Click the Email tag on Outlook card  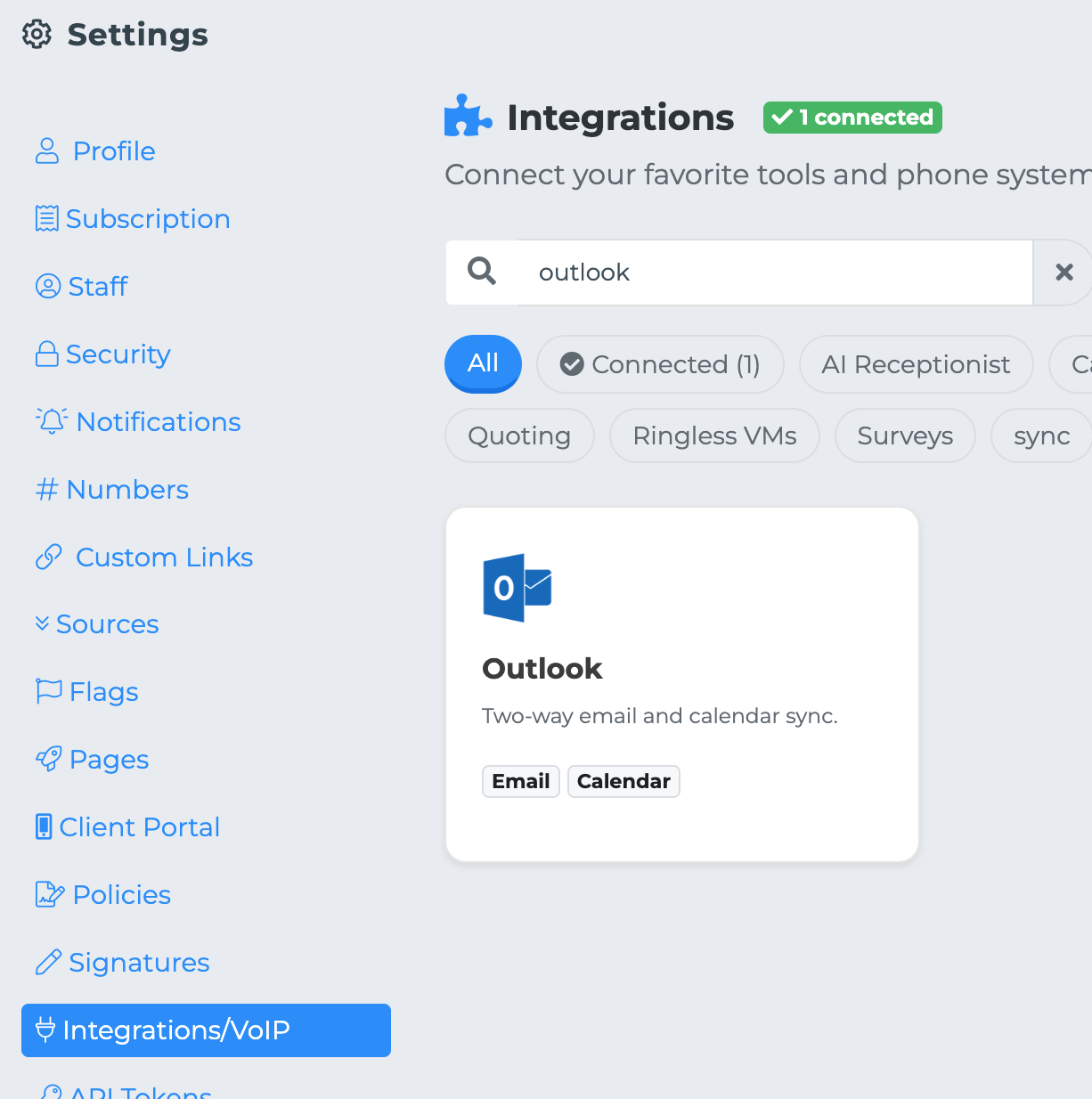tap(520, 781)
